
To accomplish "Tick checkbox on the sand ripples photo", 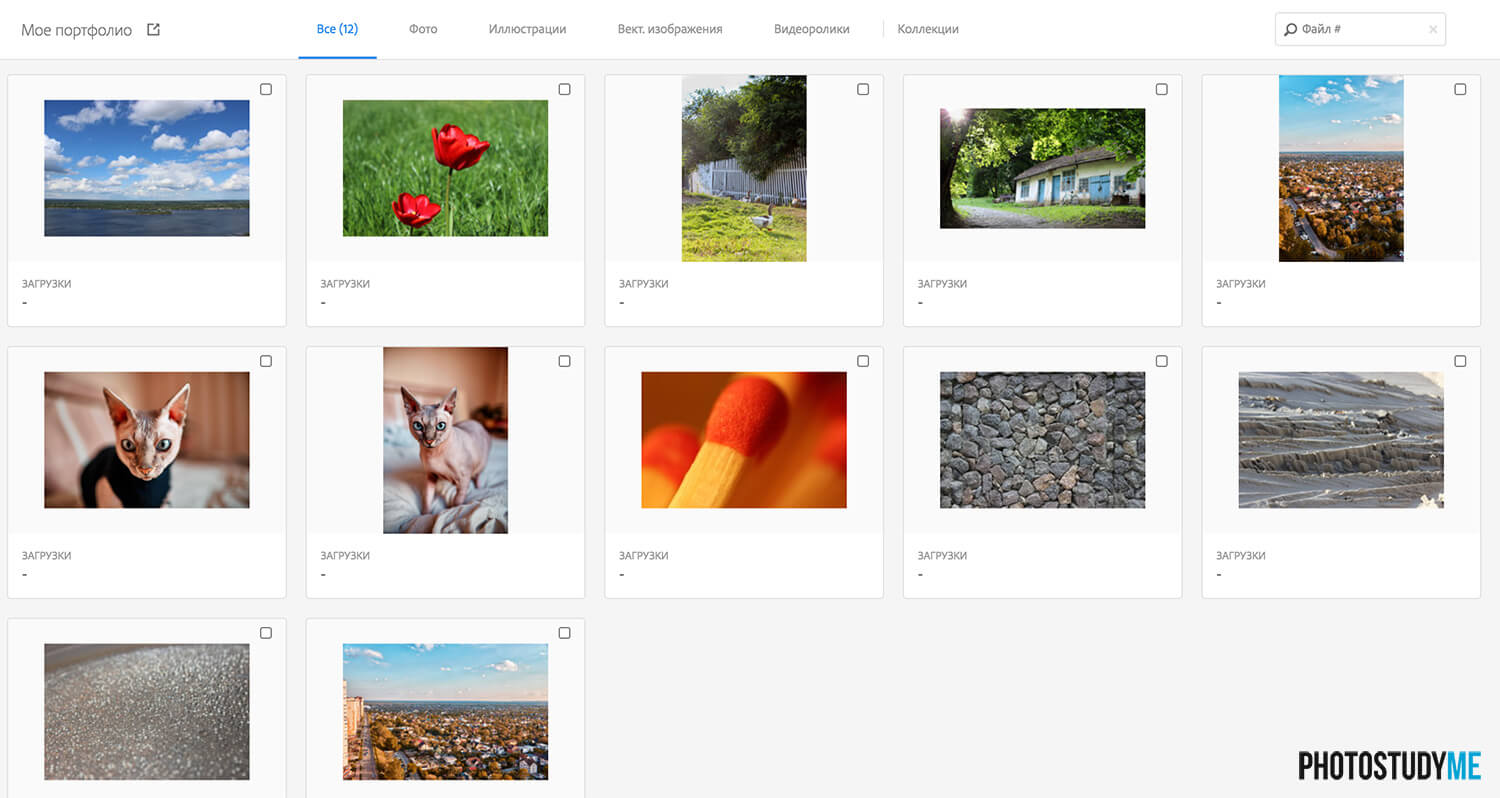I will click(1460, 361).
